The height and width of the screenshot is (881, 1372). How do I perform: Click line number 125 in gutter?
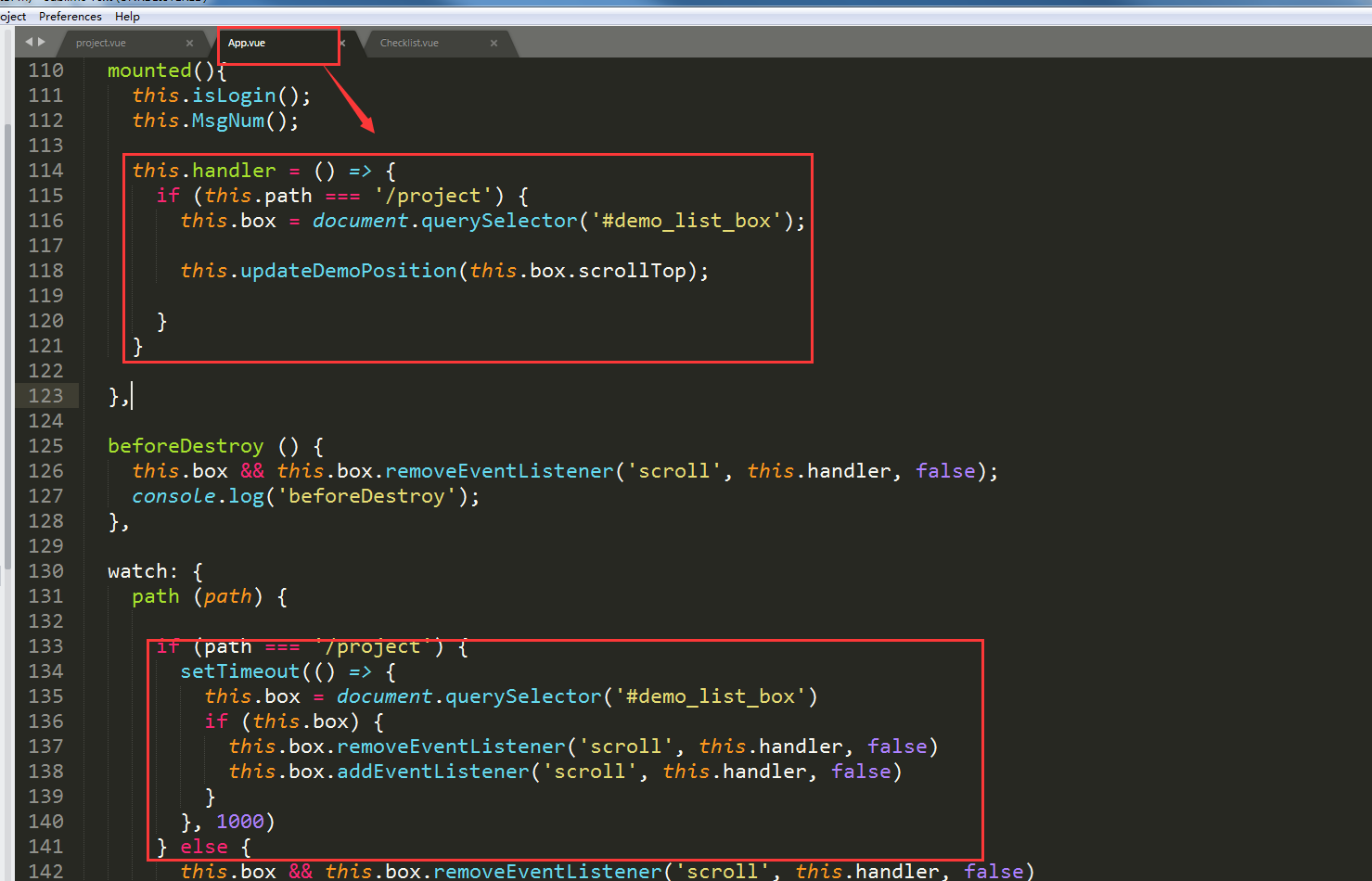point(45,446)
